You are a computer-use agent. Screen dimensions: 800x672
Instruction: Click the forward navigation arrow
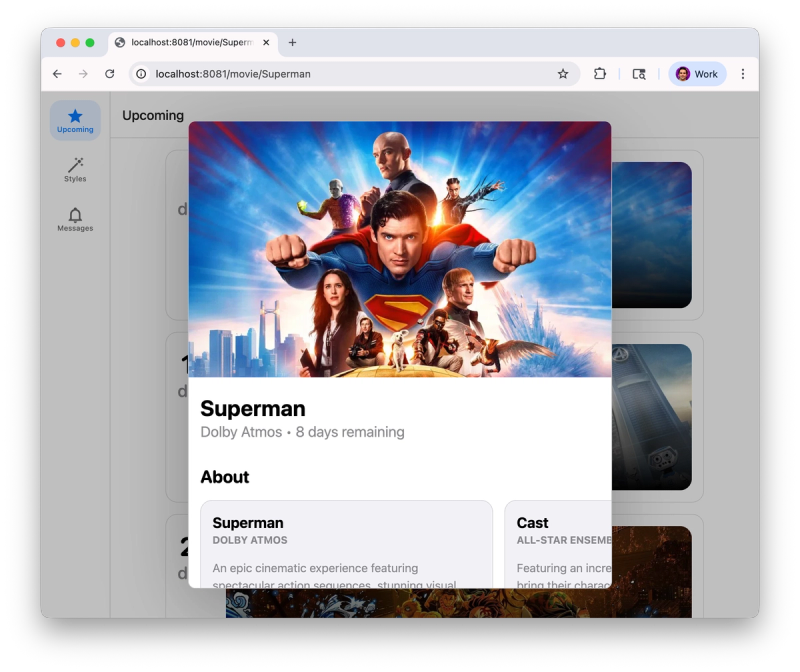(82, 74)
